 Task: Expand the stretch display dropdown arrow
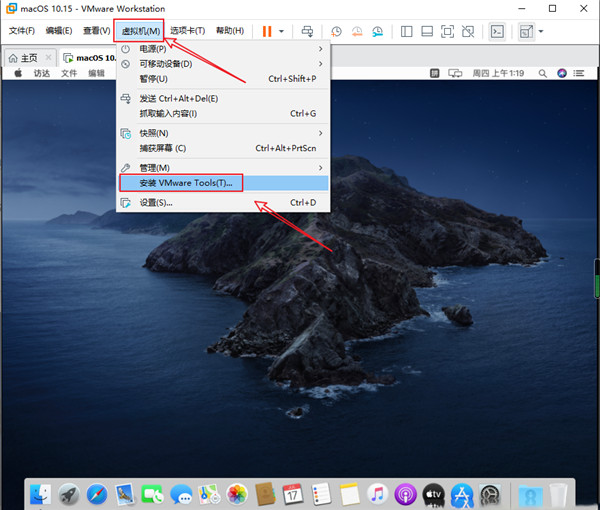[x=541, y=31]
